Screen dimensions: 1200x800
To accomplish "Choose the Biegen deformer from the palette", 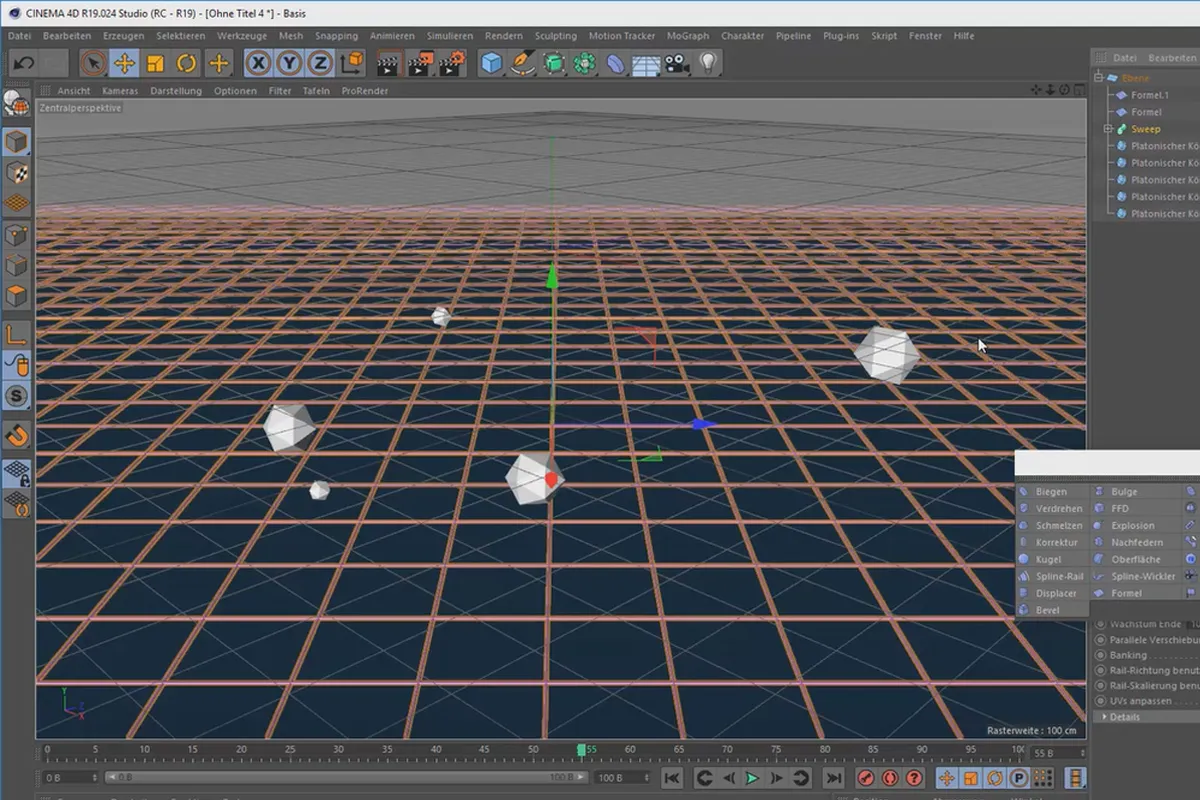I will tap(1050, 492).
